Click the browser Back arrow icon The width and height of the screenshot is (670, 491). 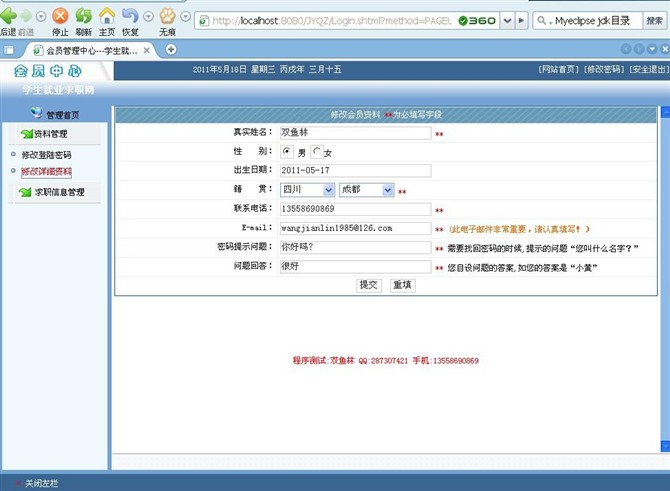(x=8, y=16)
